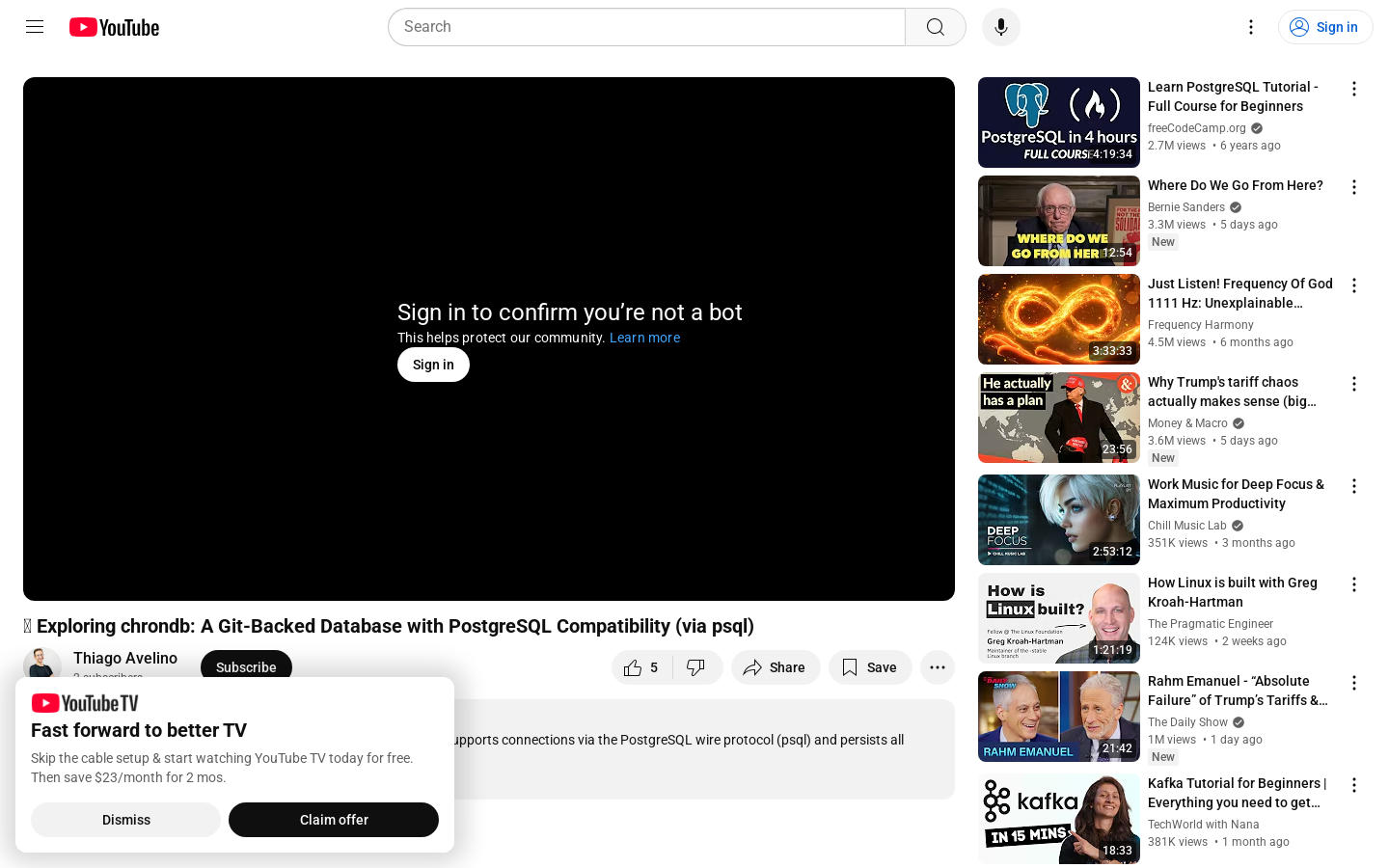Open options for Work Music Deep Focus video
This screenshot has width=1389, height=868.
point(1354,486)
